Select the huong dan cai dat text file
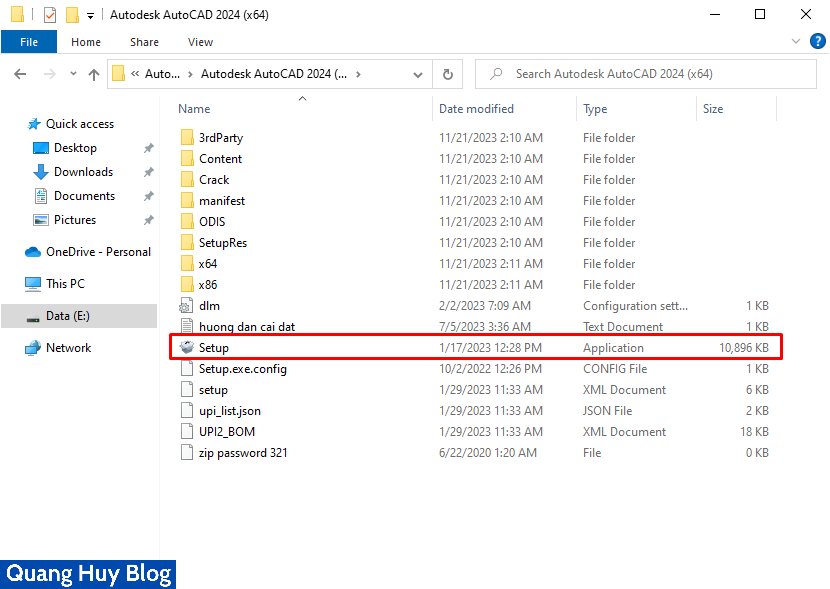This screenshot has width=830, height=589. [246, 327]
